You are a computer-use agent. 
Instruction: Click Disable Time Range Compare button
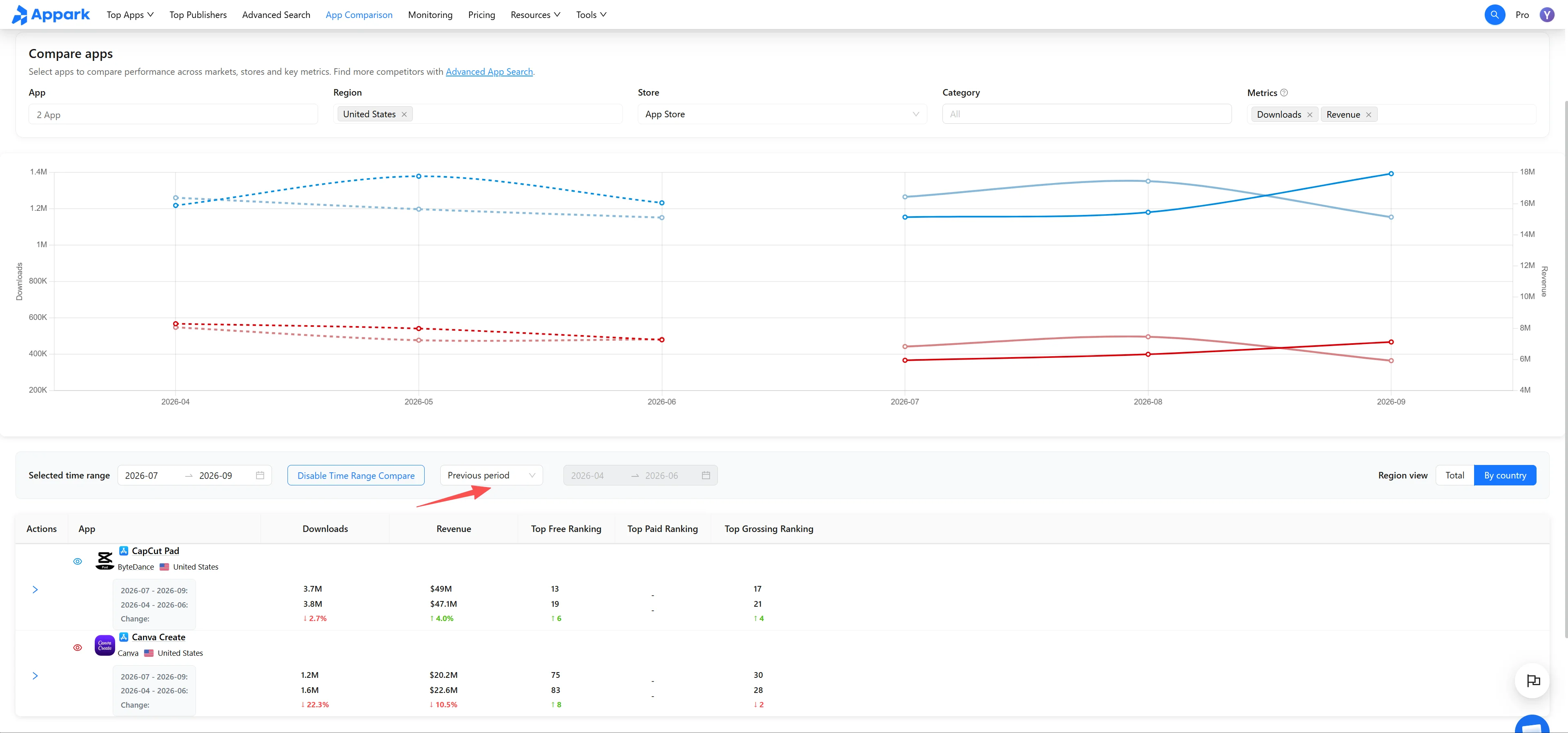pyautogui.click(x=356, y=475)
